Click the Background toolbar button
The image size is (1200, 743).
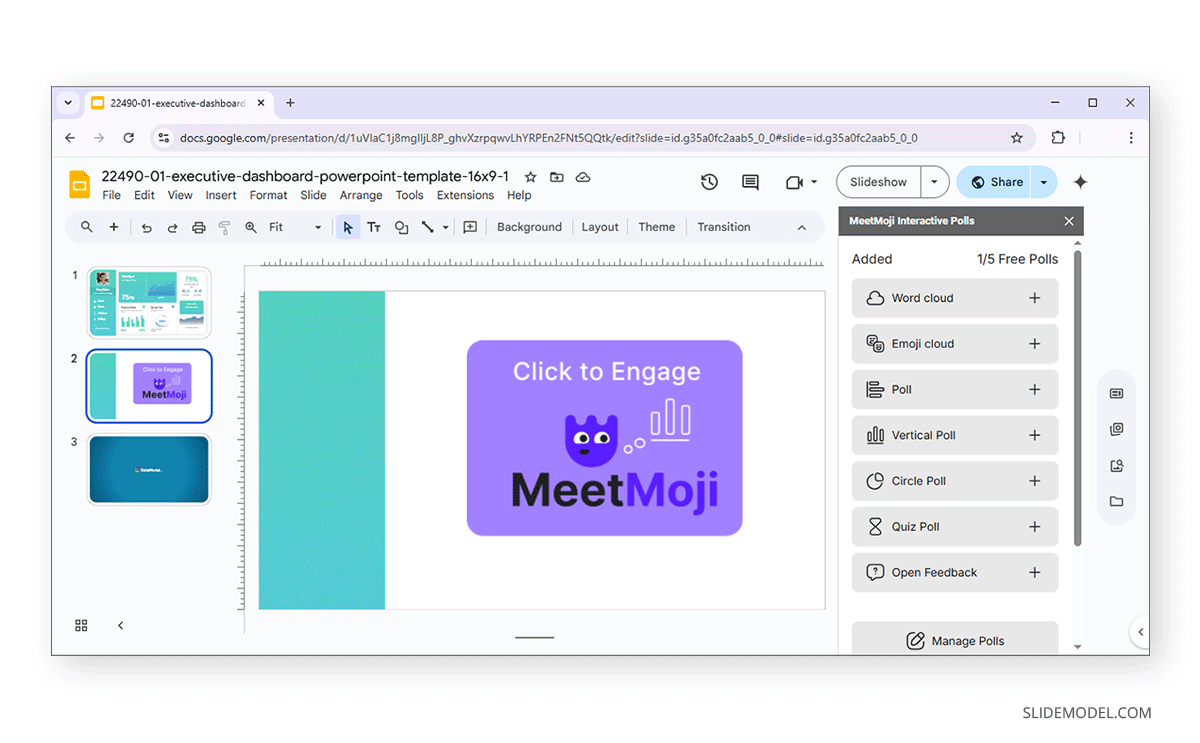click(x=529, y=227)
